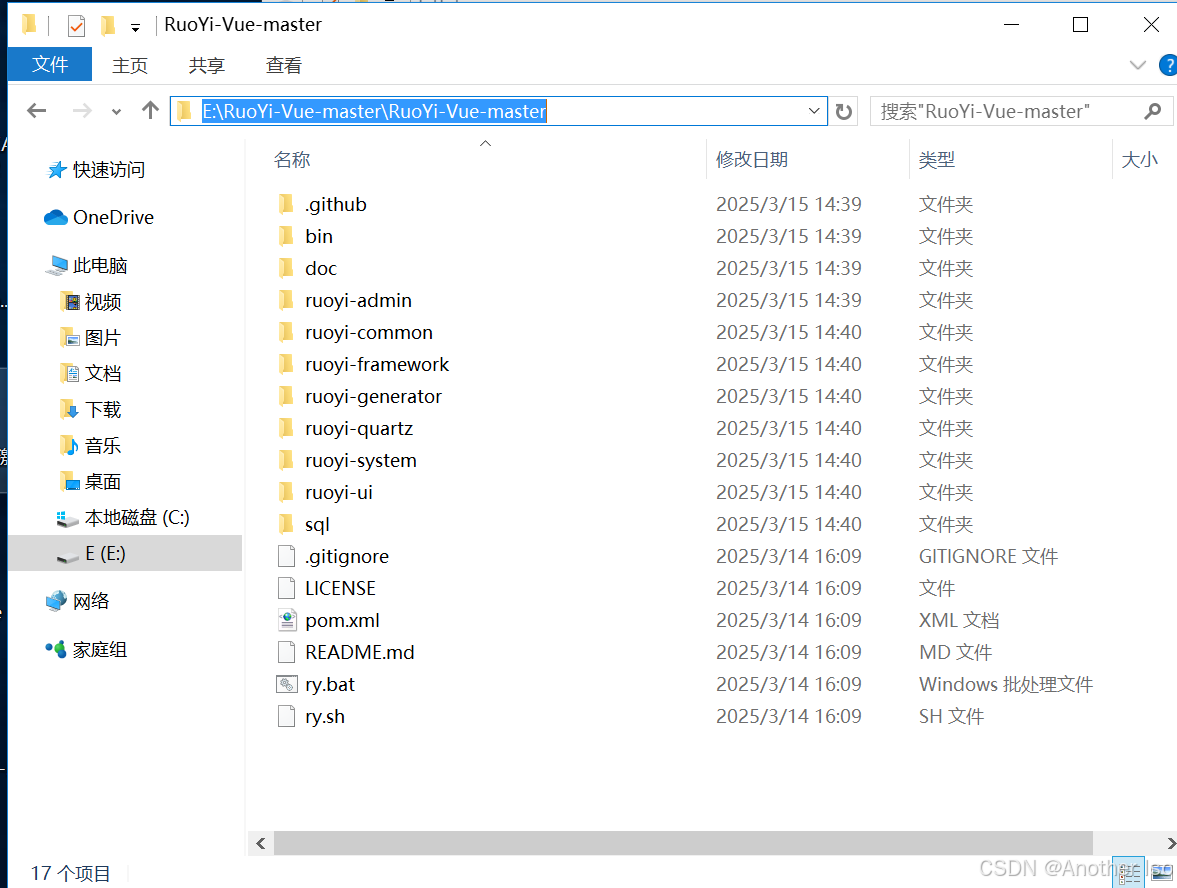The height and width of the screenshot is (888, 1177).
Task: Select 快速访问 in the navigation pane
Action: tap(96, 170)
